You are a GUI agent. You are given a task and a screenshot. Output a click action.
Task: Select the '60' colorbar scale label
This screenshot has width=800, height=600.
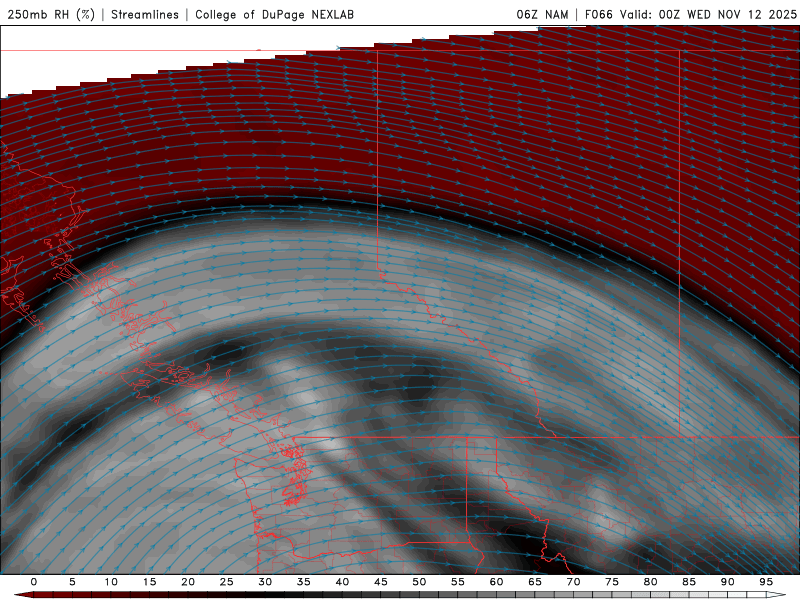496,582
